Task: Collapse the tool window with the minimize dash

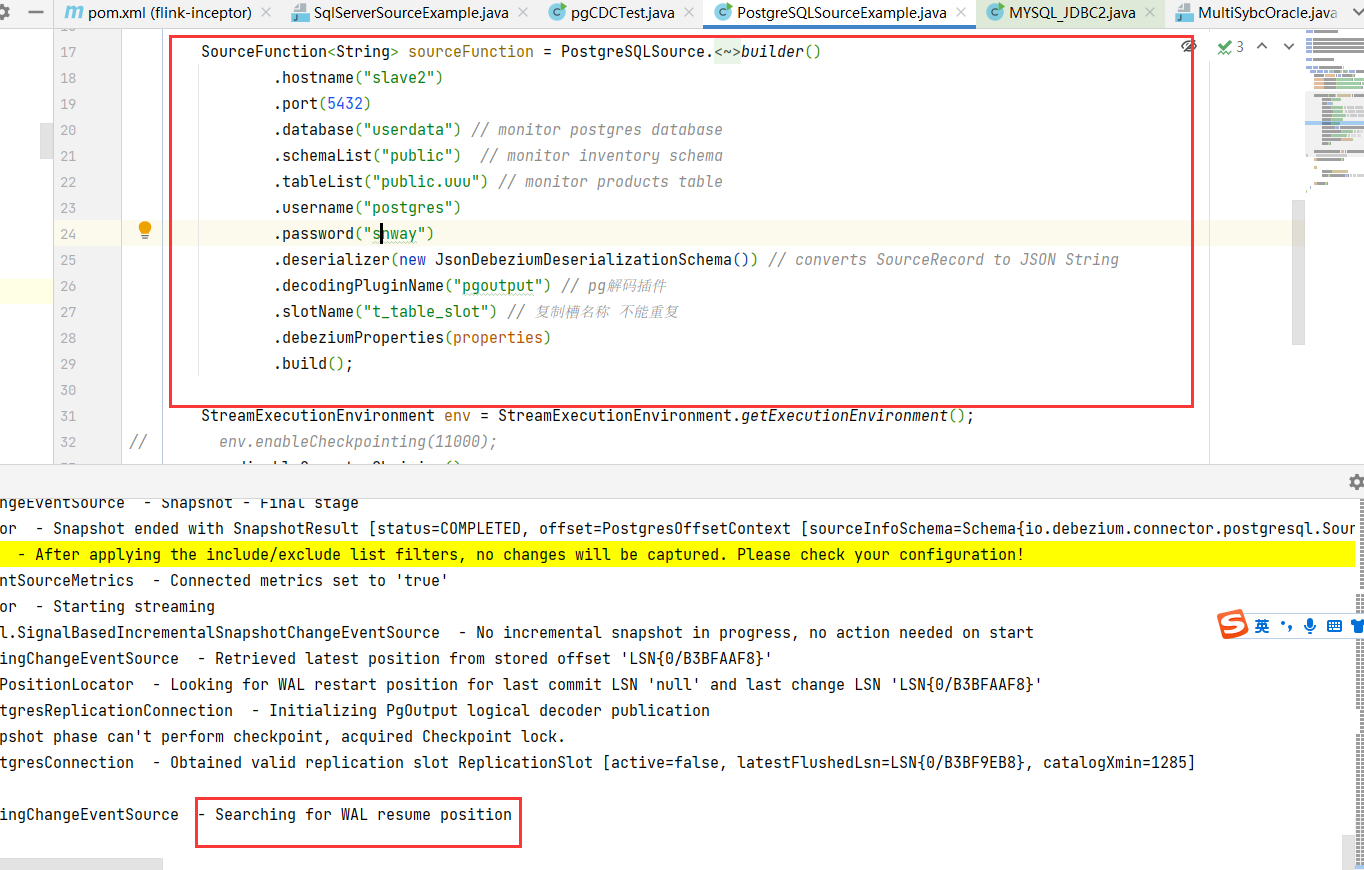Action: [37, 13]
